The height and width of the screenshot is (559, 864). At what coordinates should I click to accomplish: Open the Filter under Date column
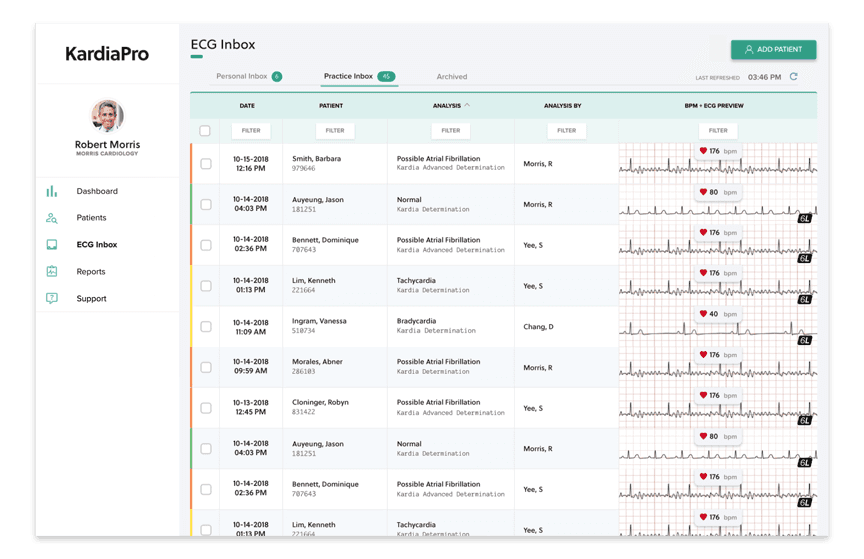pos(250,131)
